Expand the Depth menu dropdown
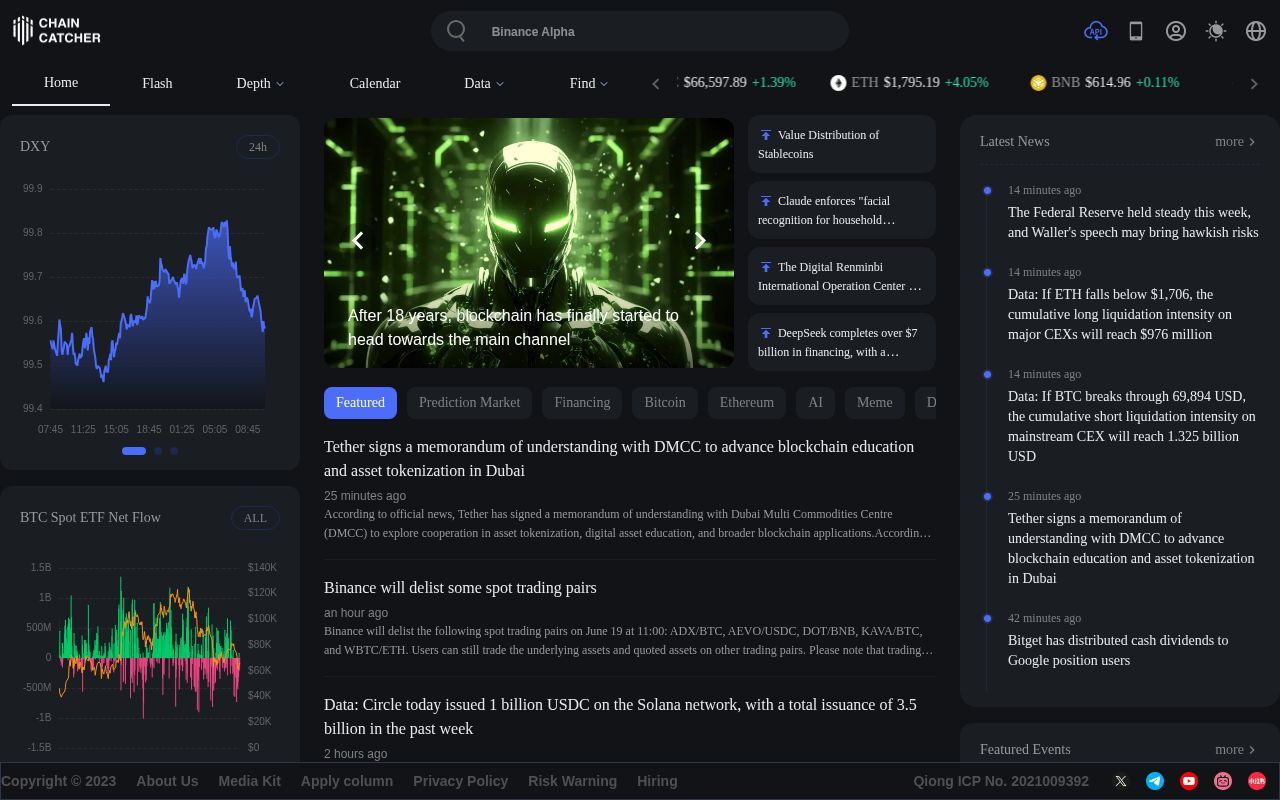 pyautogui.click(x=260, y=83)
